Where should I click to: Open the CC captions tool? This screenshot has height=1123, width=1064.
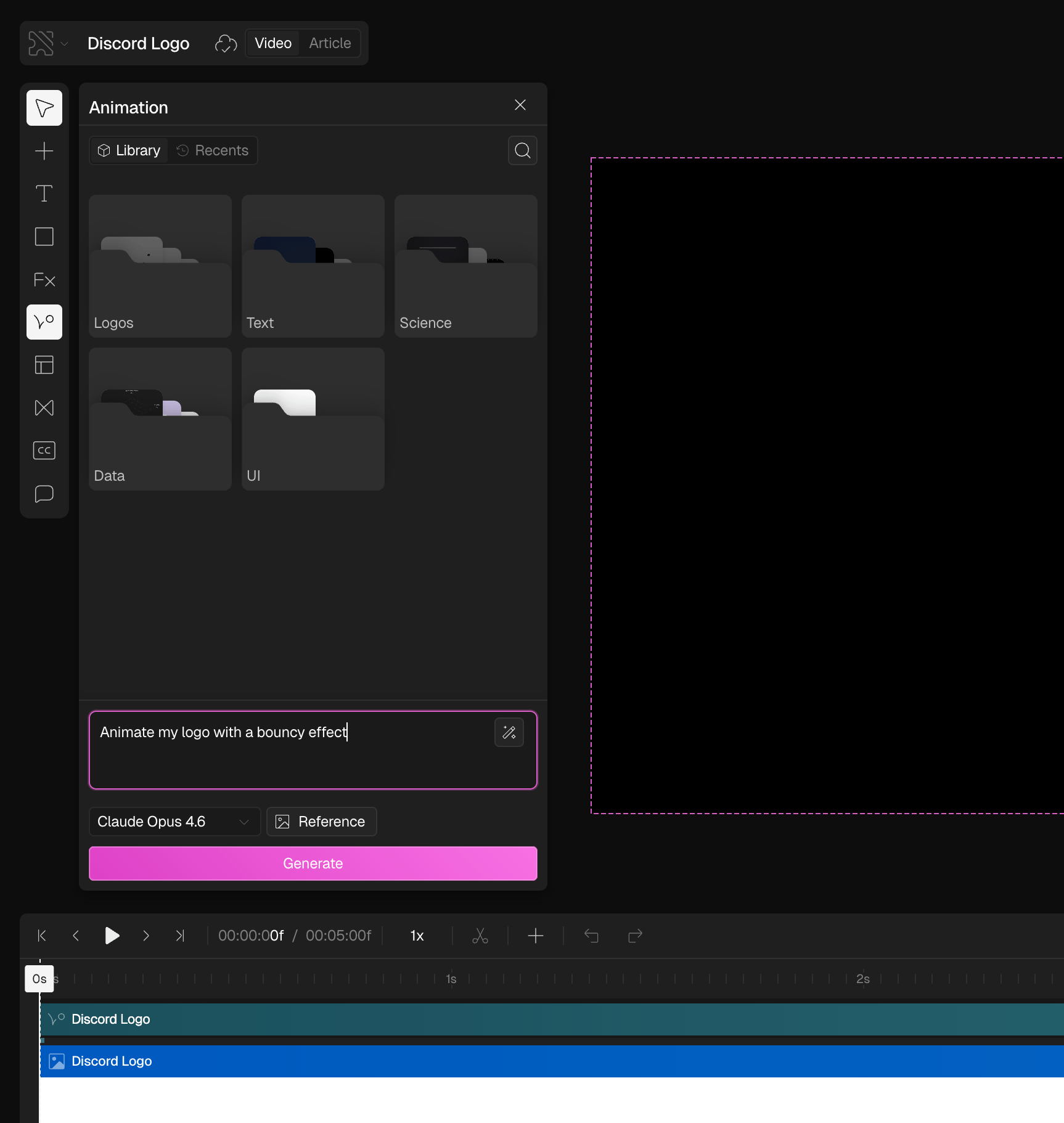click(x=44, y=451)
